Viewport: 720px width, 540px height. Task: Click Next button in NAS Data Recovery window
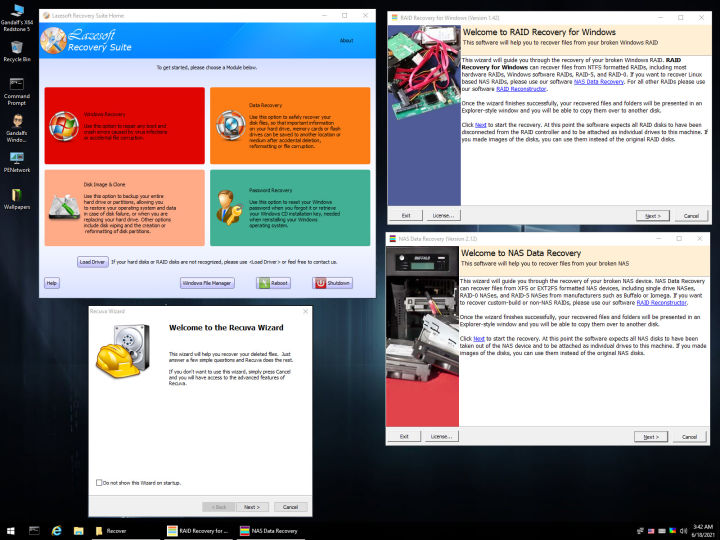point(651,437)
